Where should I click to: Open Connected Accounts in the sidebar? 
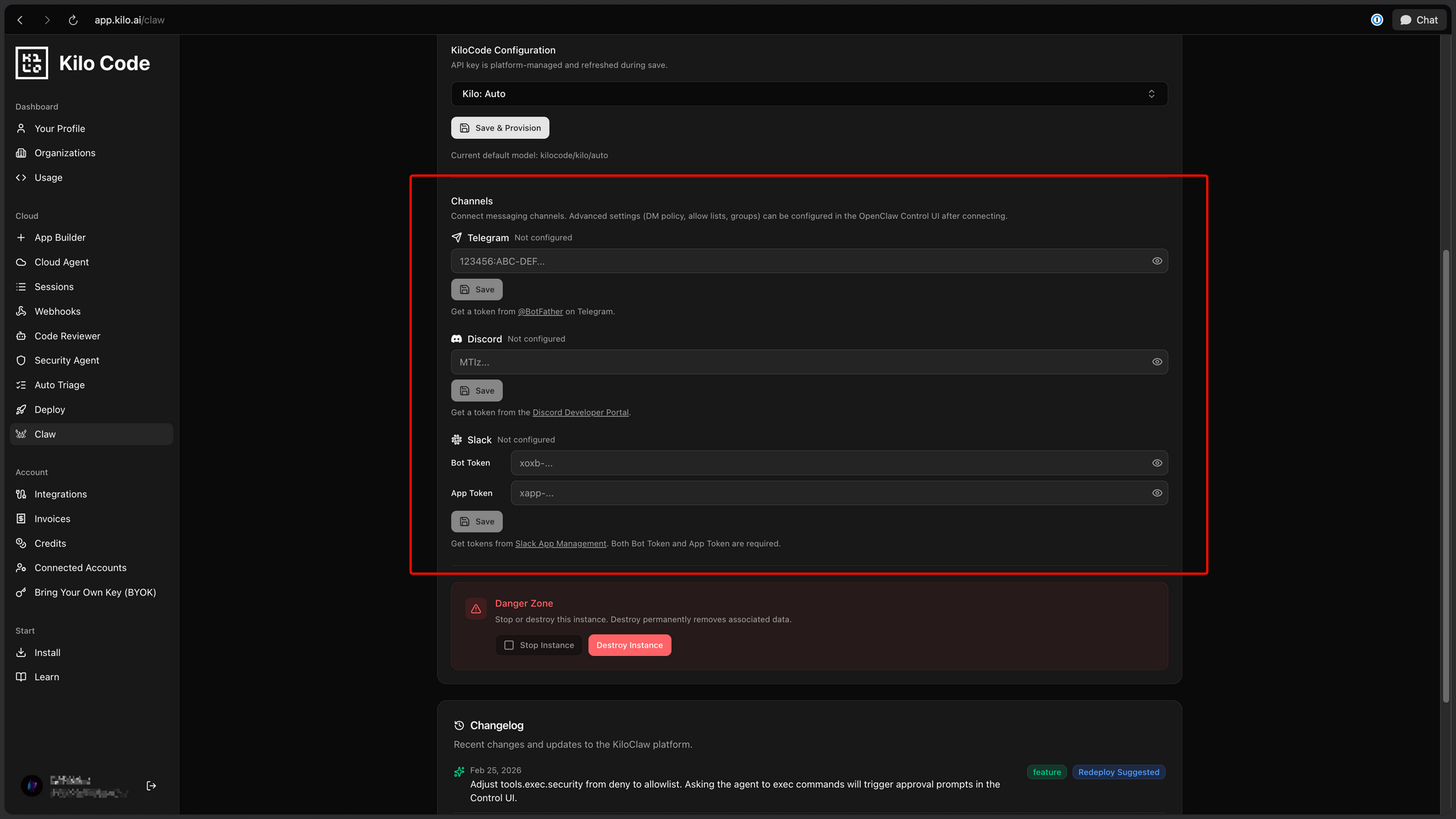[92, 568]
